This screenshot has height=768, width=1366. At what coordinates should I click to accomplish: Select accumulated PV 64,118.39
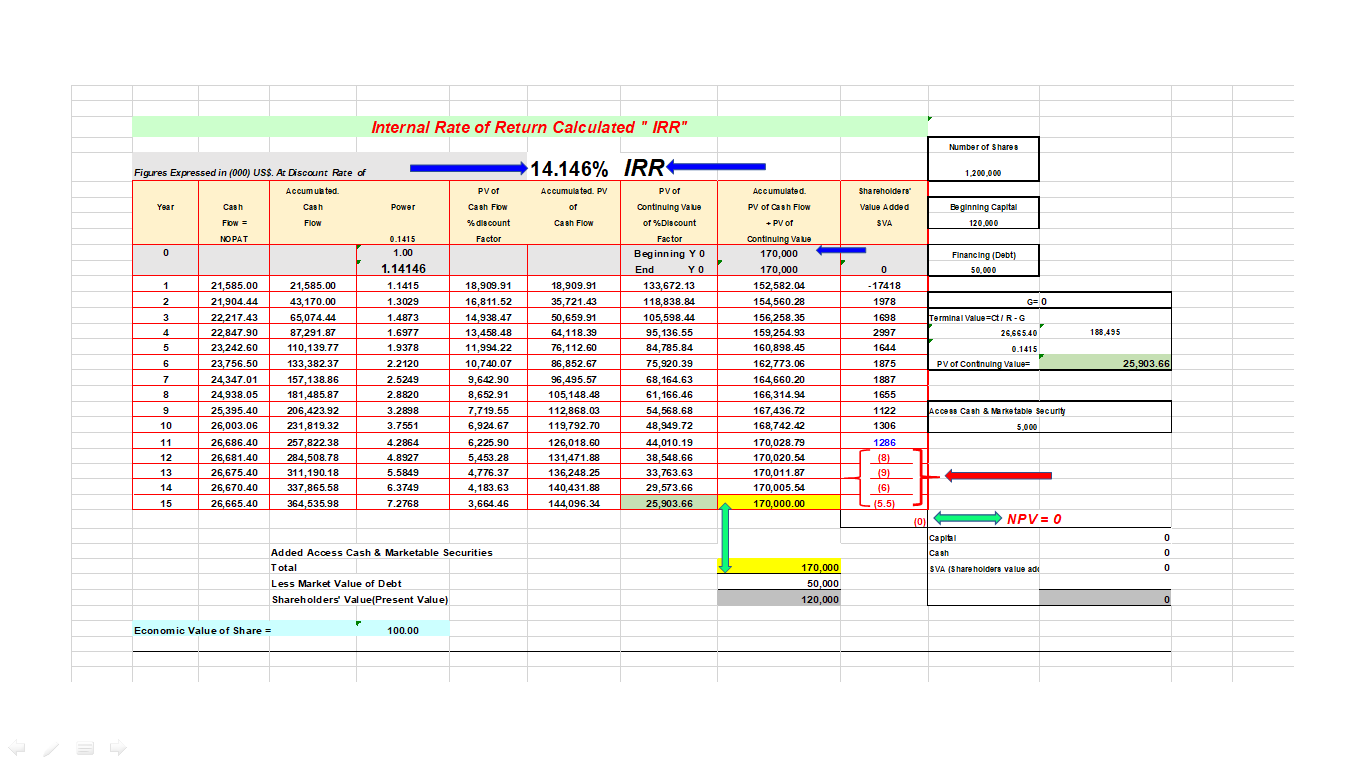click(574, 334)
